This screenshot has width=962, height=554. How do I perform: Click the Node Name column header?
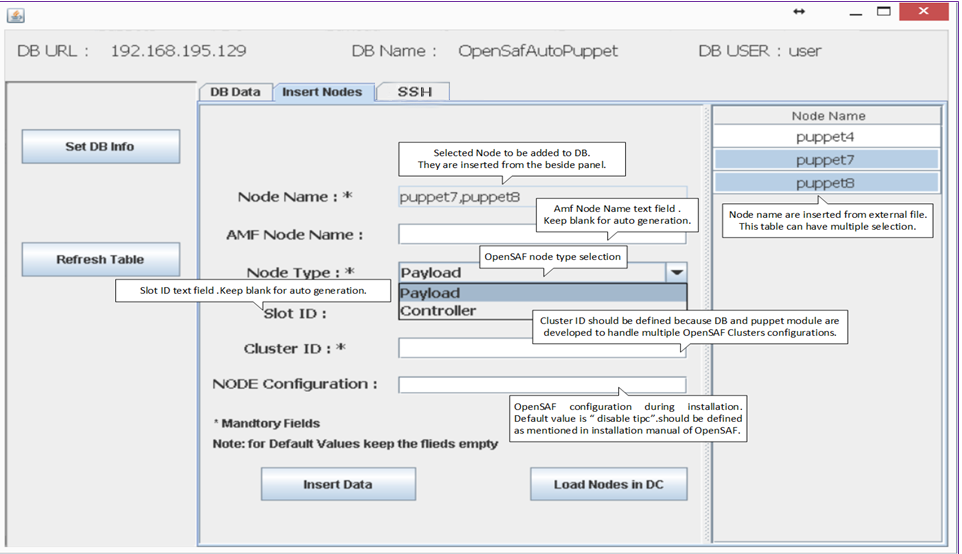[x=827, y=116]
